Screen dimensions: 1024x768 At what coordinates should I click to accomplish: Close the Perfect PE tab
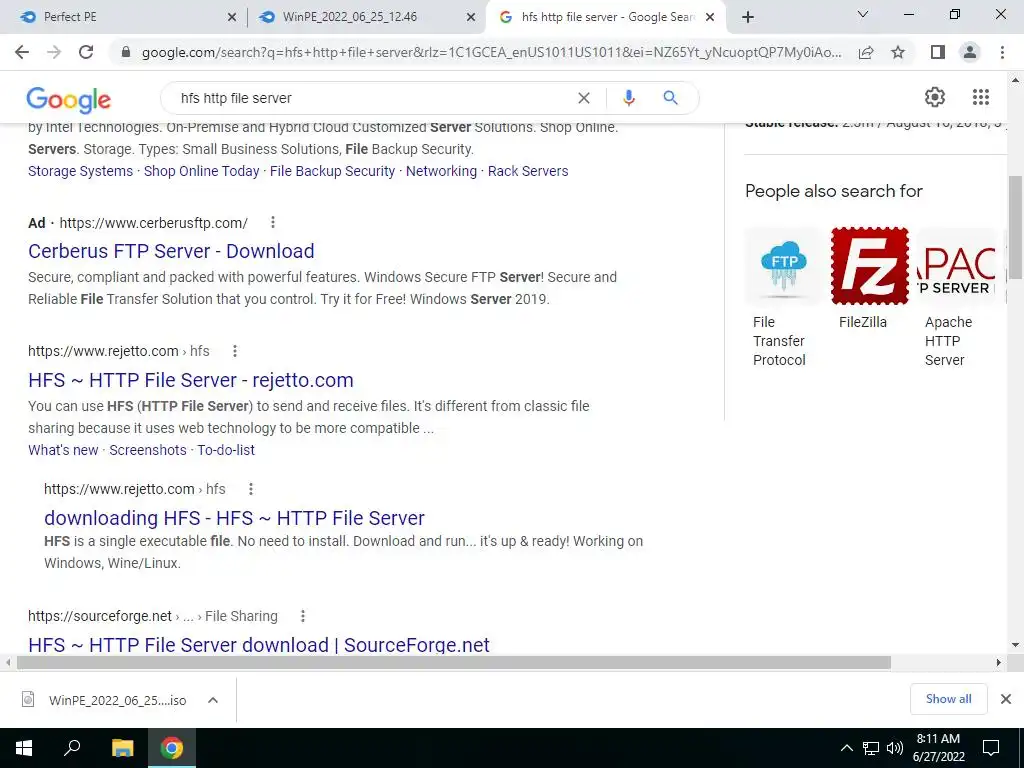pos(232,18)
